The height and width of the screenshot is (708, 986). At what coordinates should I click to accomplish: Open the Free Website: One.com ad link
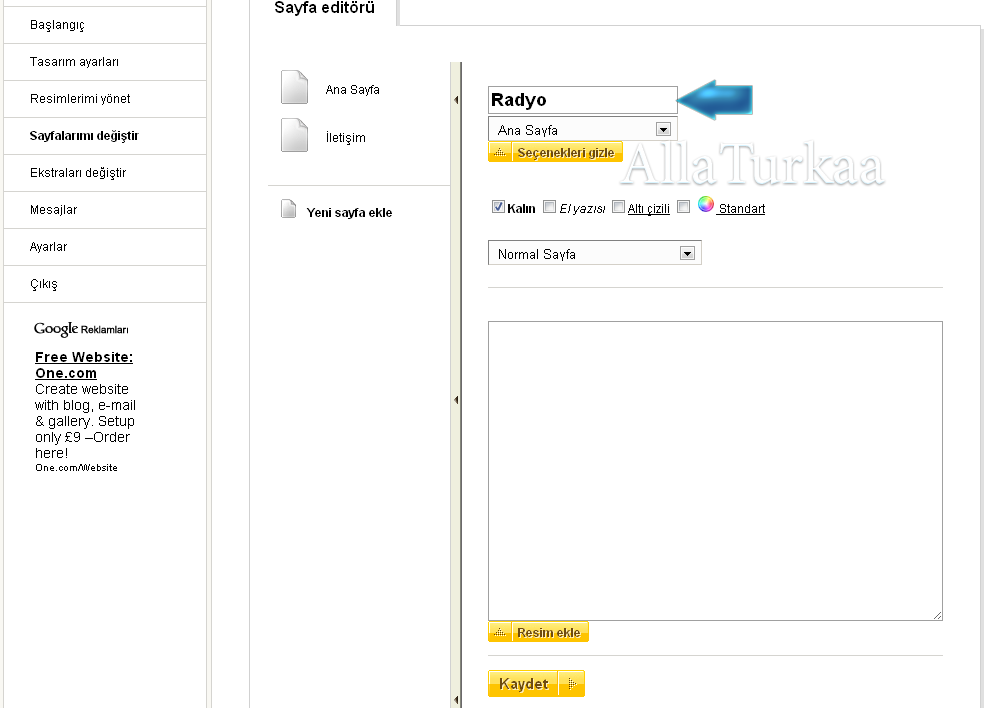click(x=83, y=365)
